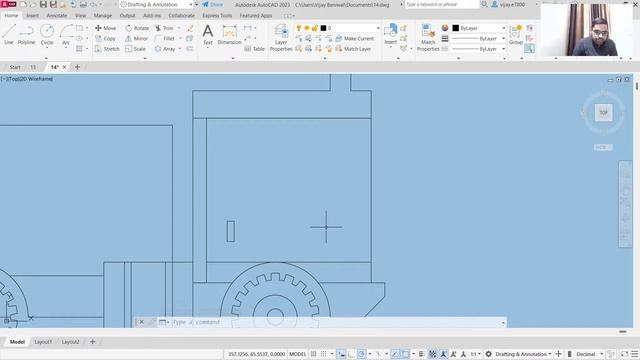Switch to the Annotate ribbon tab
Image resolution: width=640 pixels, height=360 pixels.
(x=57, y=16)
